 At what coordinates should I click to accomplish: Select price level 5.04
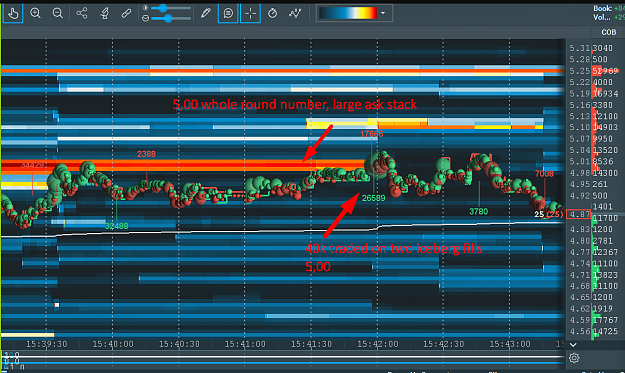click(x=580, y=150)
